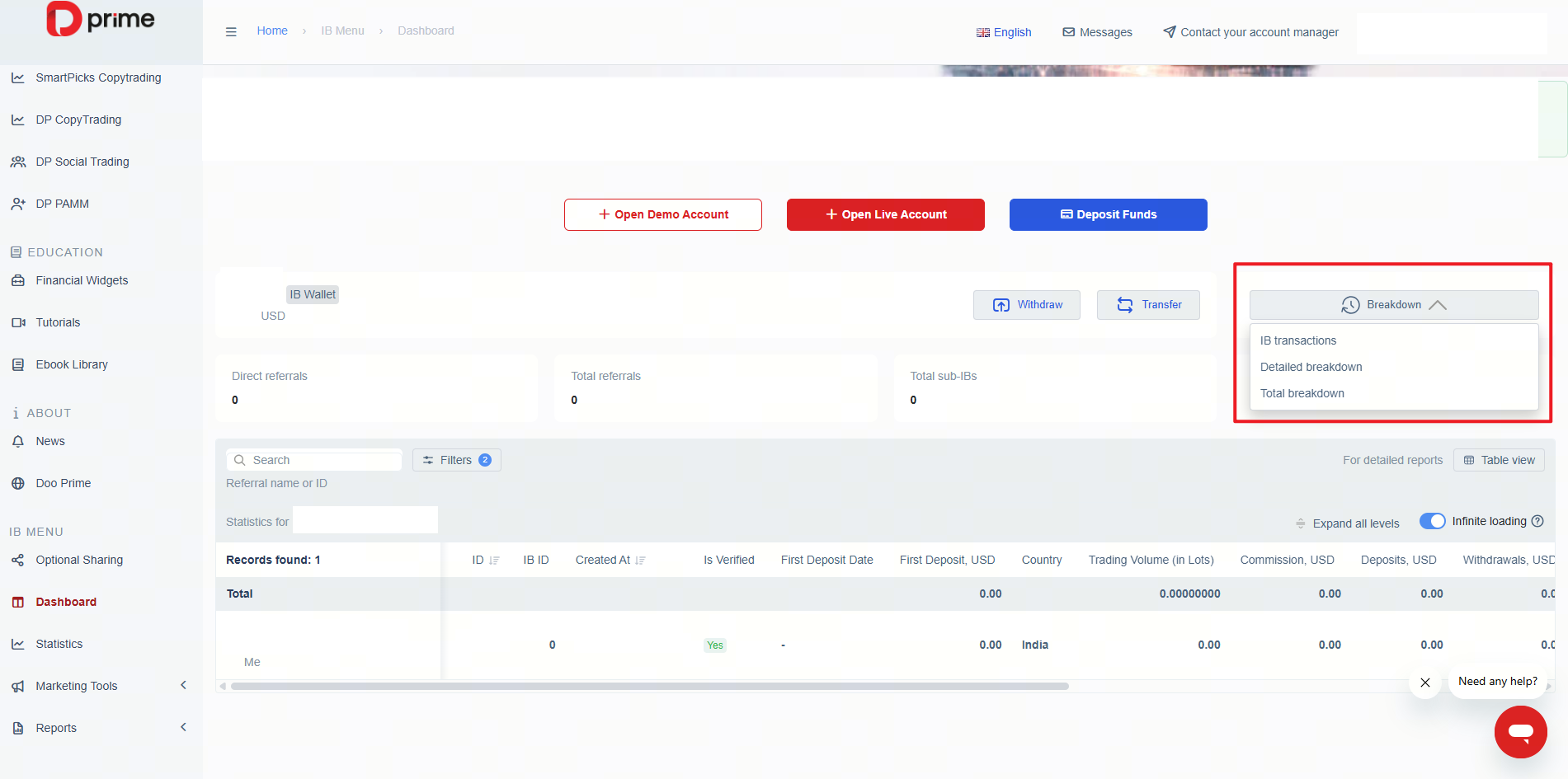Sort by Created At sort icon
The width and height of the screenshot is (1568, 779).
pos(640,560)
